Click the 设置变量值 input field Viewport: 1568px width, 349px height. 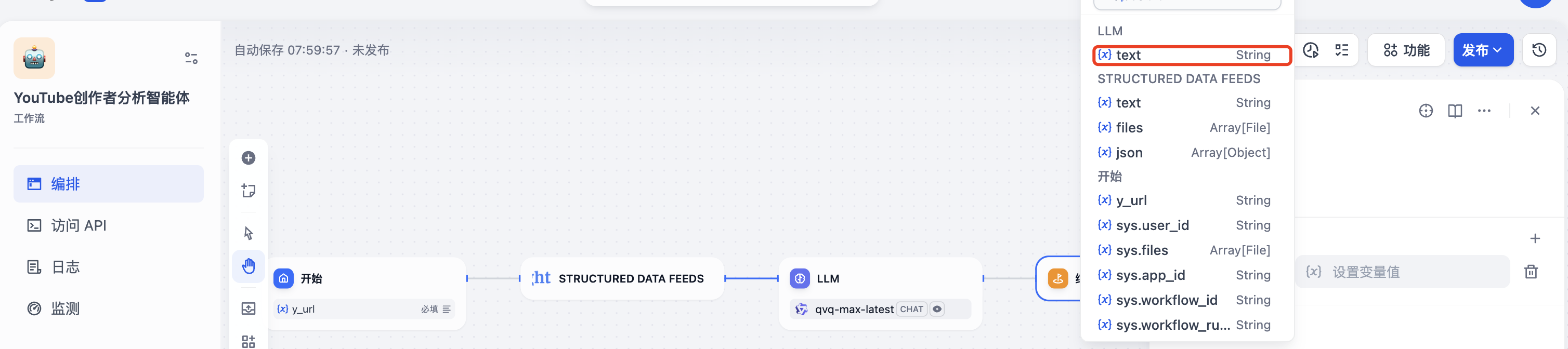click(1402, 272)
